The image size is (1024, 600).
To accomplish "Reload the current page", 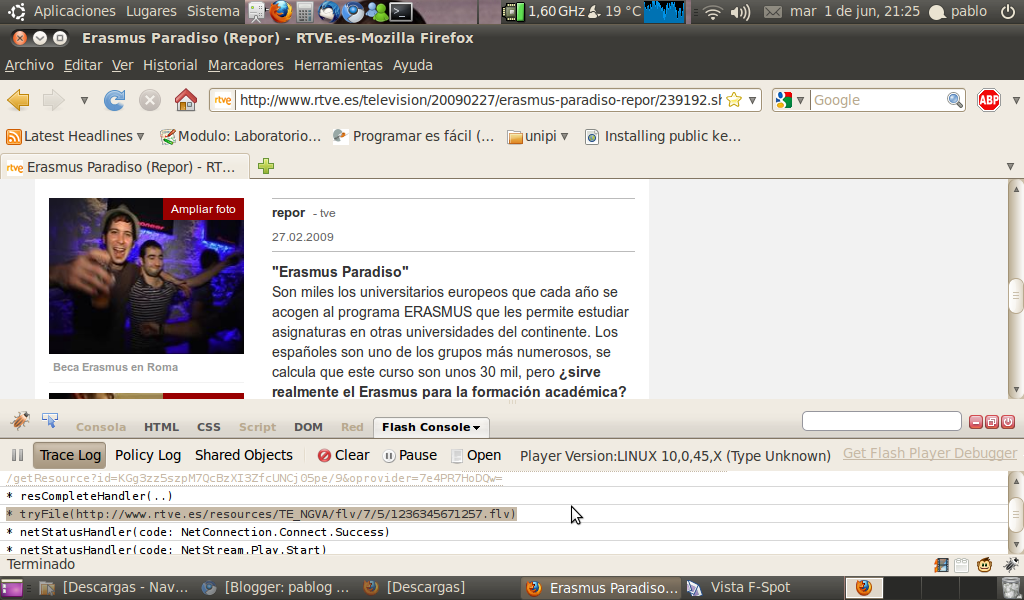I will pyautogui.click(x=114, y=100).
